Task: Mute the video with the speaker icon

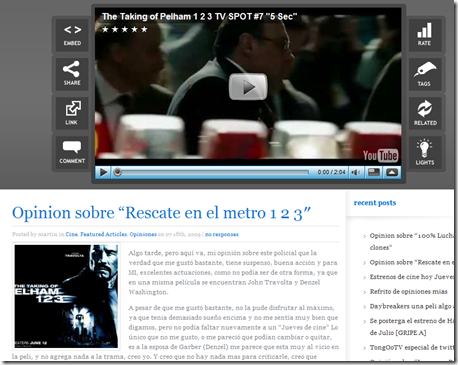Action: pyautogui.click(x=356, y=172)
